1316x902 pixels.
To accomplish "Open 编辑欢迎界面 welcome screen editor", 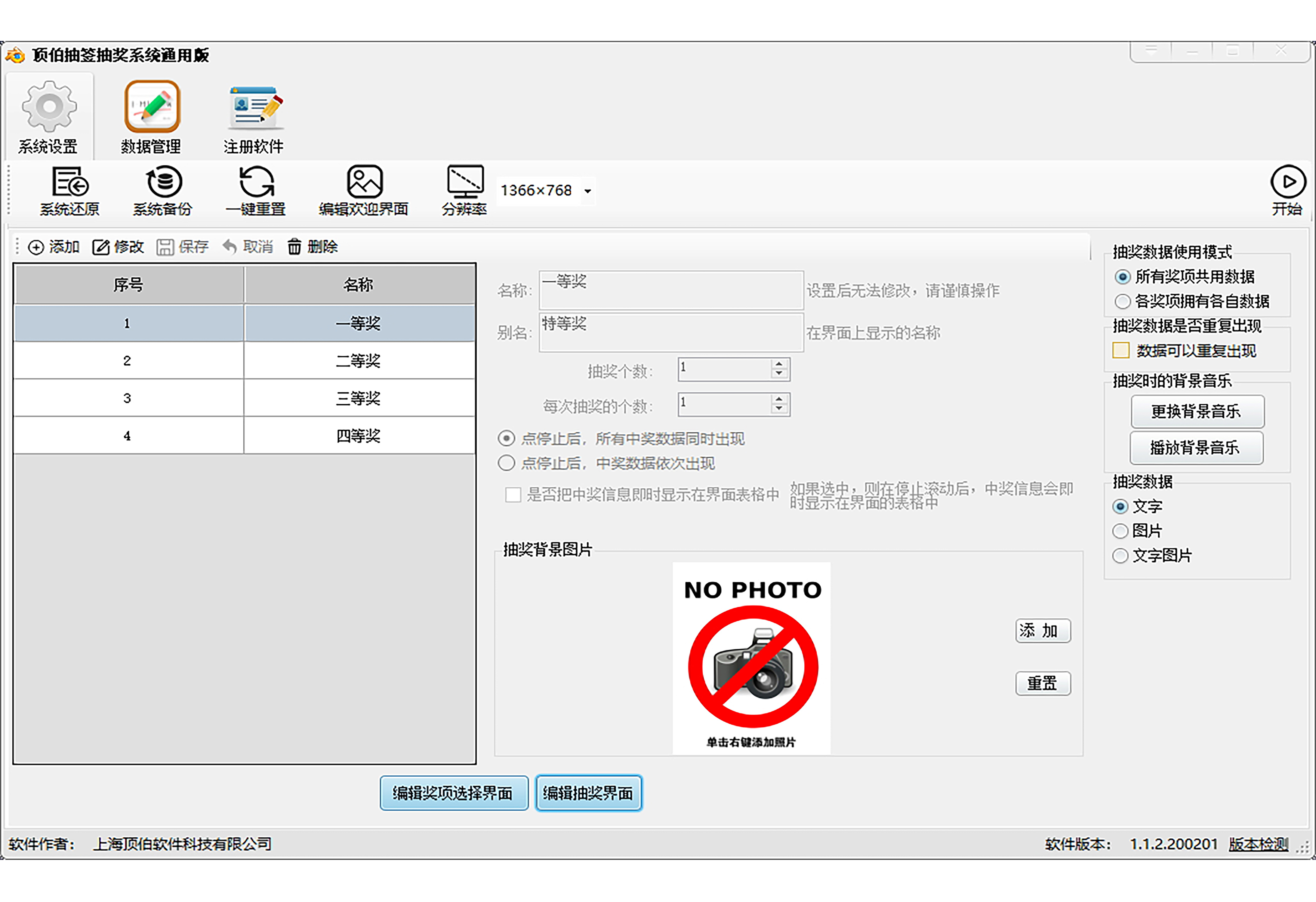I will (x=364, y=182).
